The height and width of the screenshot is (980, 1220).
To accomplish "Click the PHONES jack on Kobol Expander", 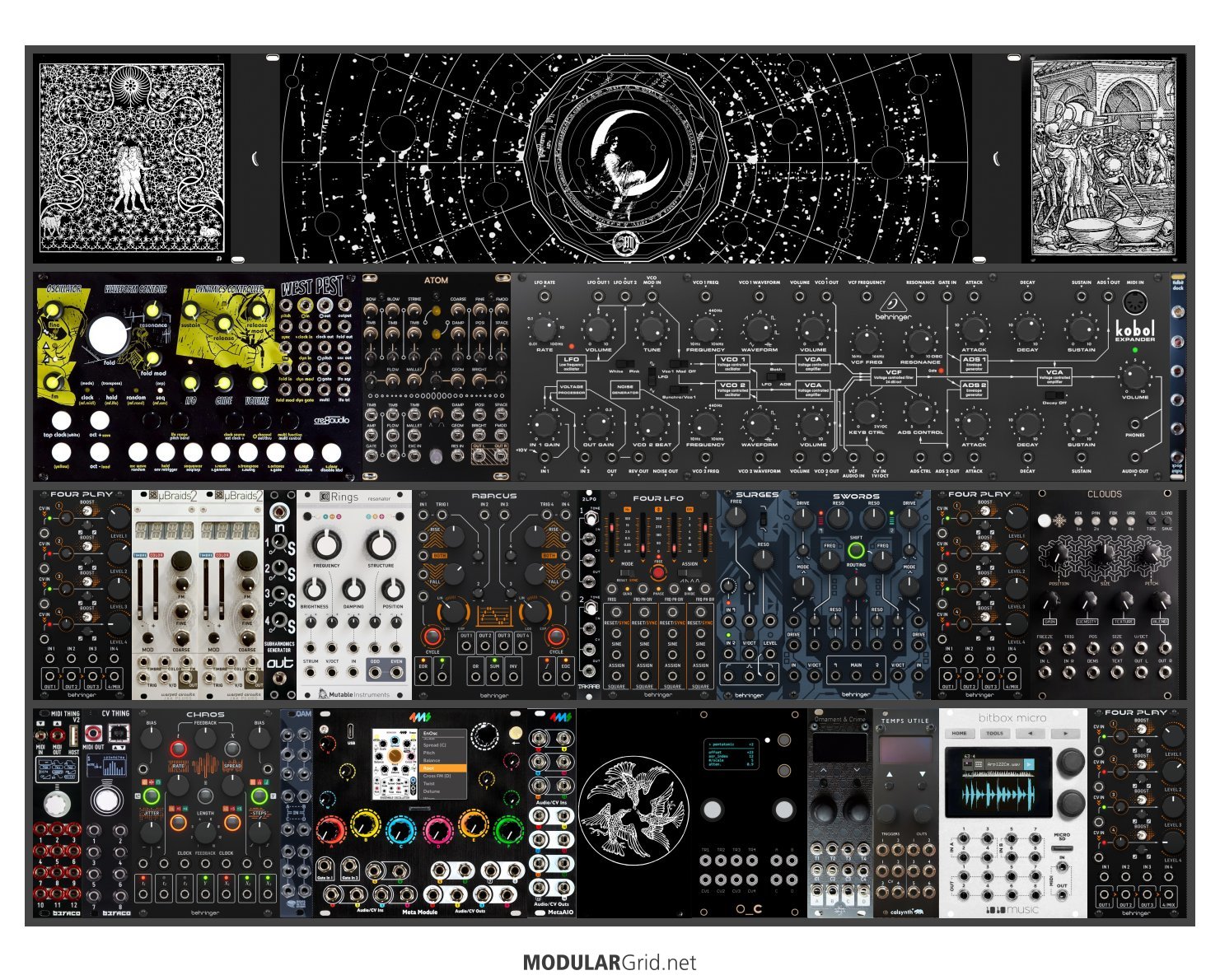I will [x=1135, y=424].
